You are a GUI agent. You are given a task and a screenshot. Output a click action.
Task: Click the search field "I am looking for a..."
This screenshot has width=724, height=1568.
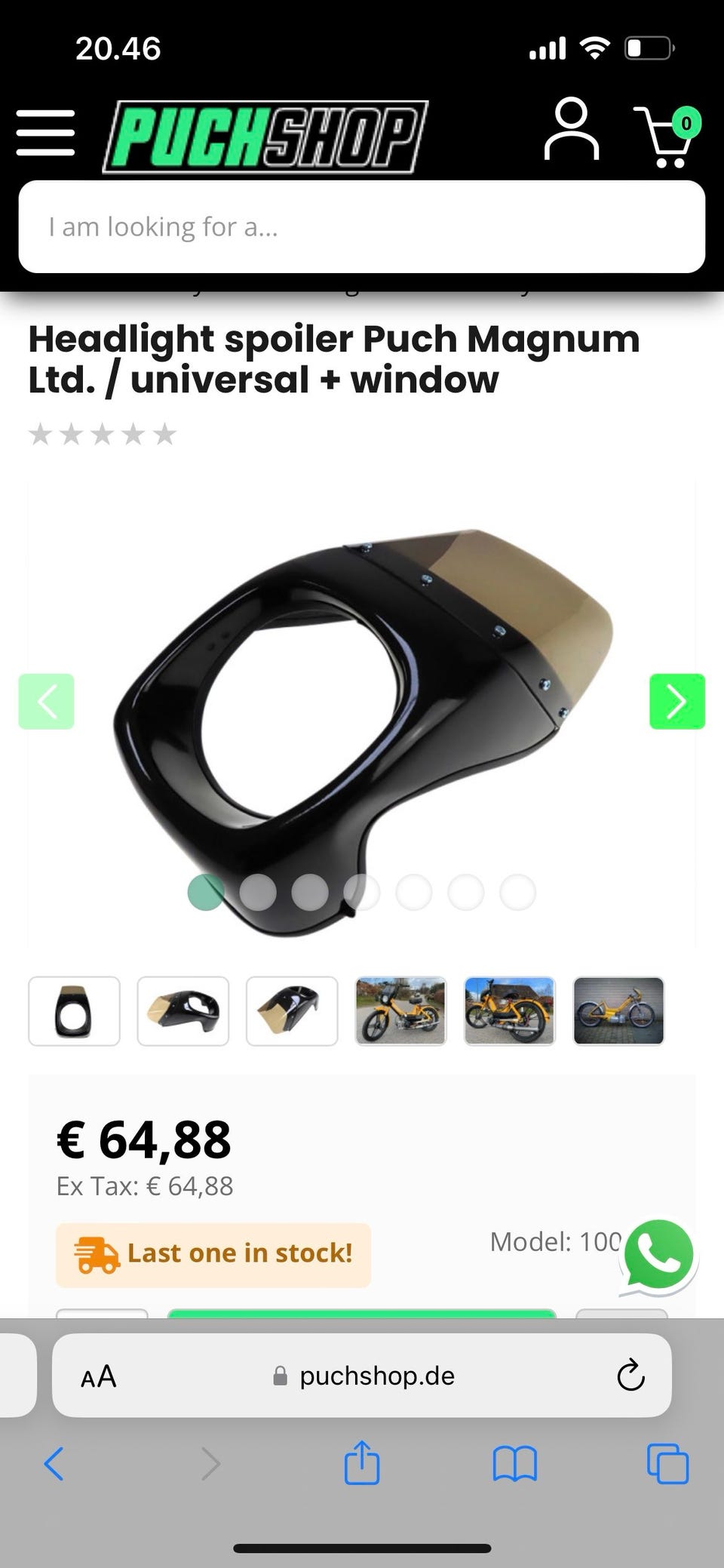tap(362, 226)
